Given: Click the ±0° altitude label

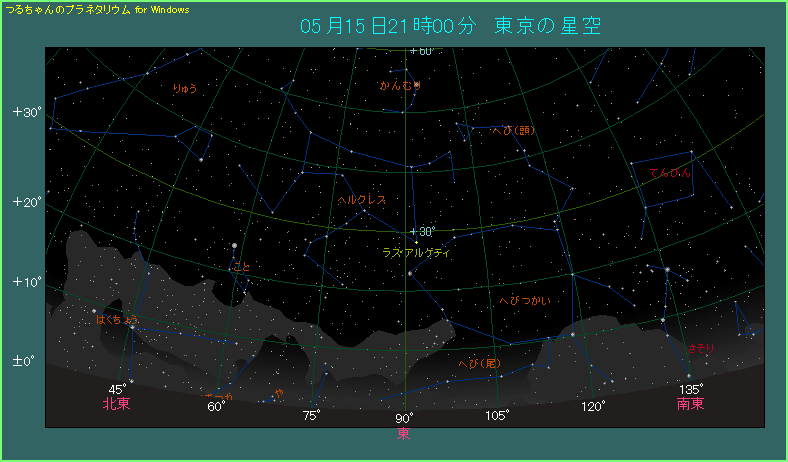Looking at the screenshot, I should (25, 360).
